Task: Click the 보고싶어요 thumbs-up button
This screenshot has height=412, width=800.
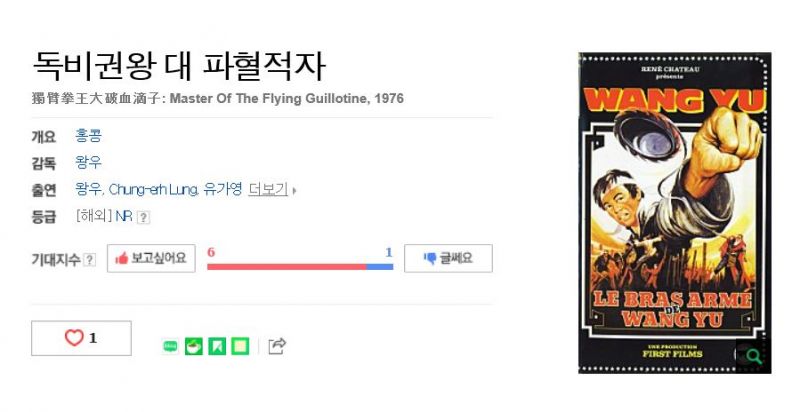Action: pos(151,259)
